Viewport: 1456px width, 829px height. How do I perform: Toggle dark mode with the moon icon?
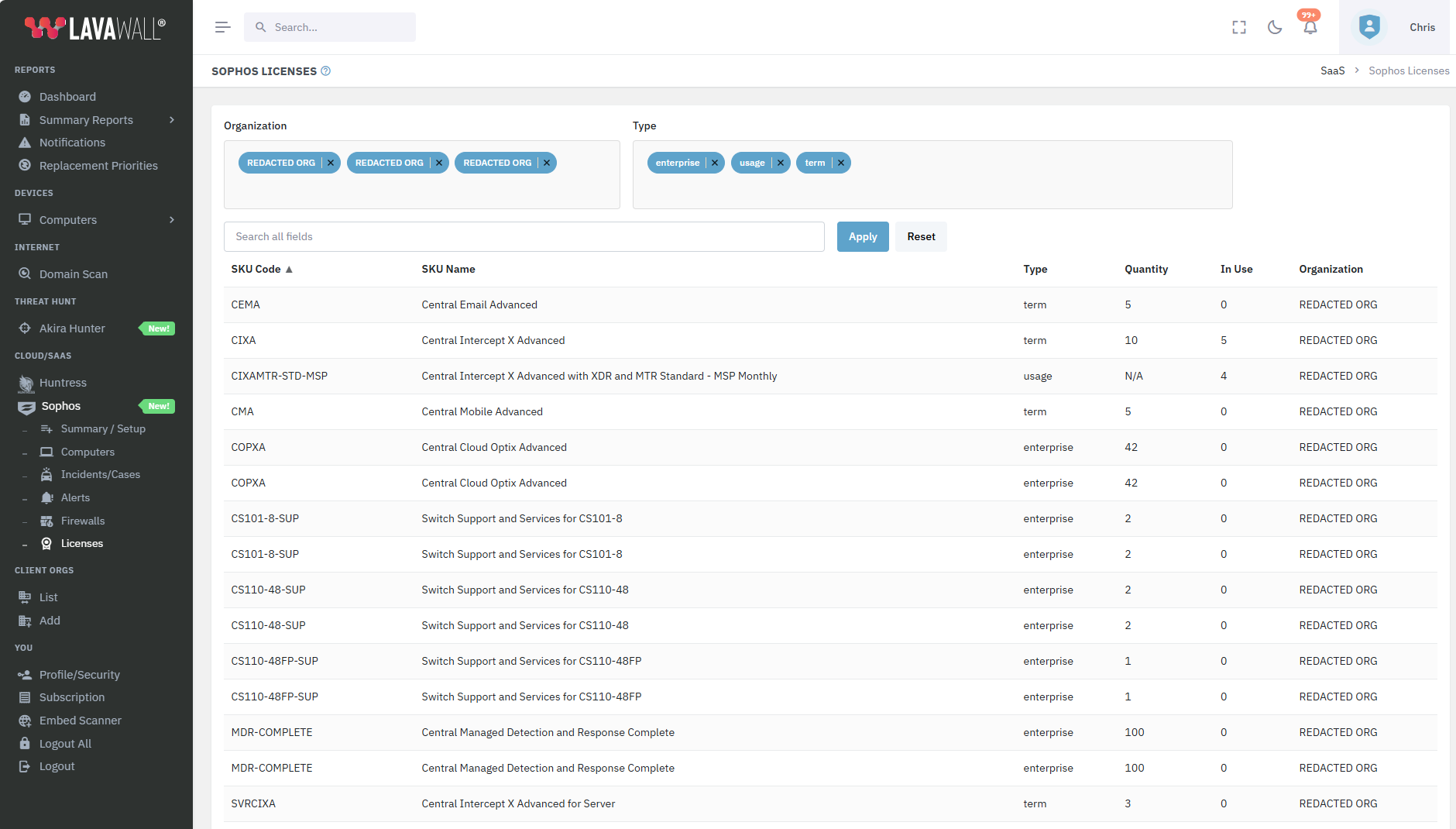point(1275,27)
